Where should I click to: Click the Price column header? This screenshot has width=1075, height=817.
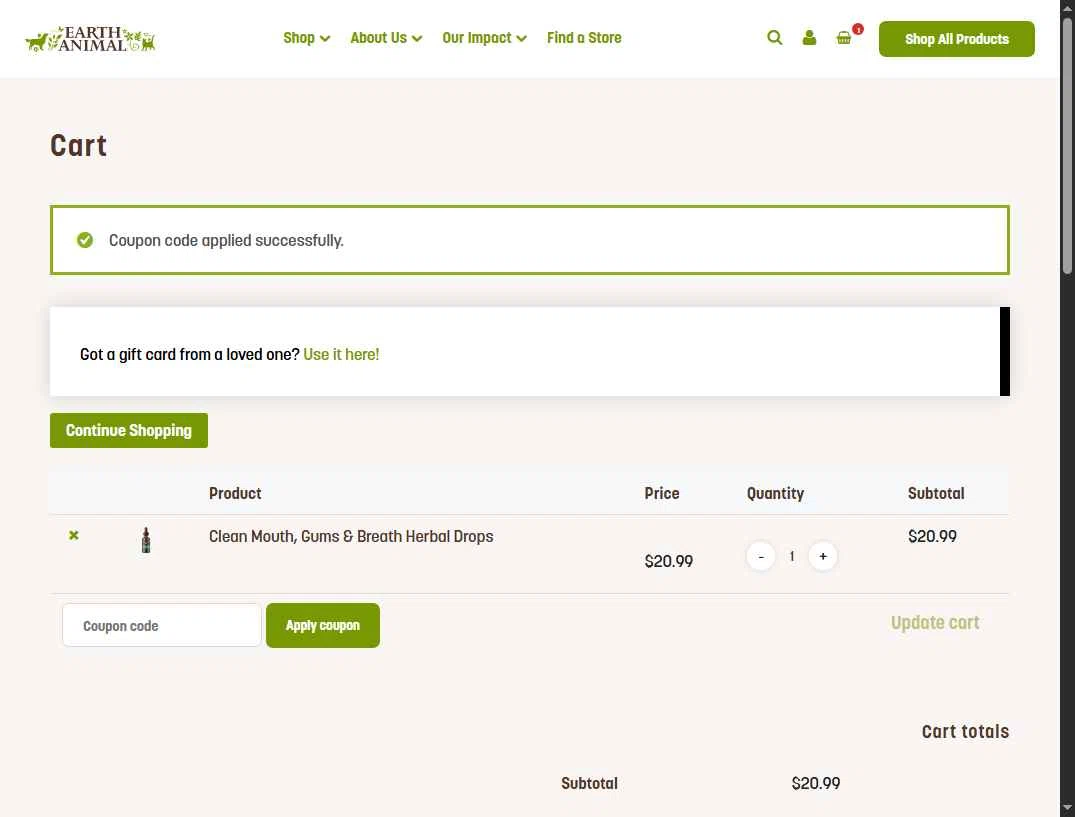click(x=662, y=493)
